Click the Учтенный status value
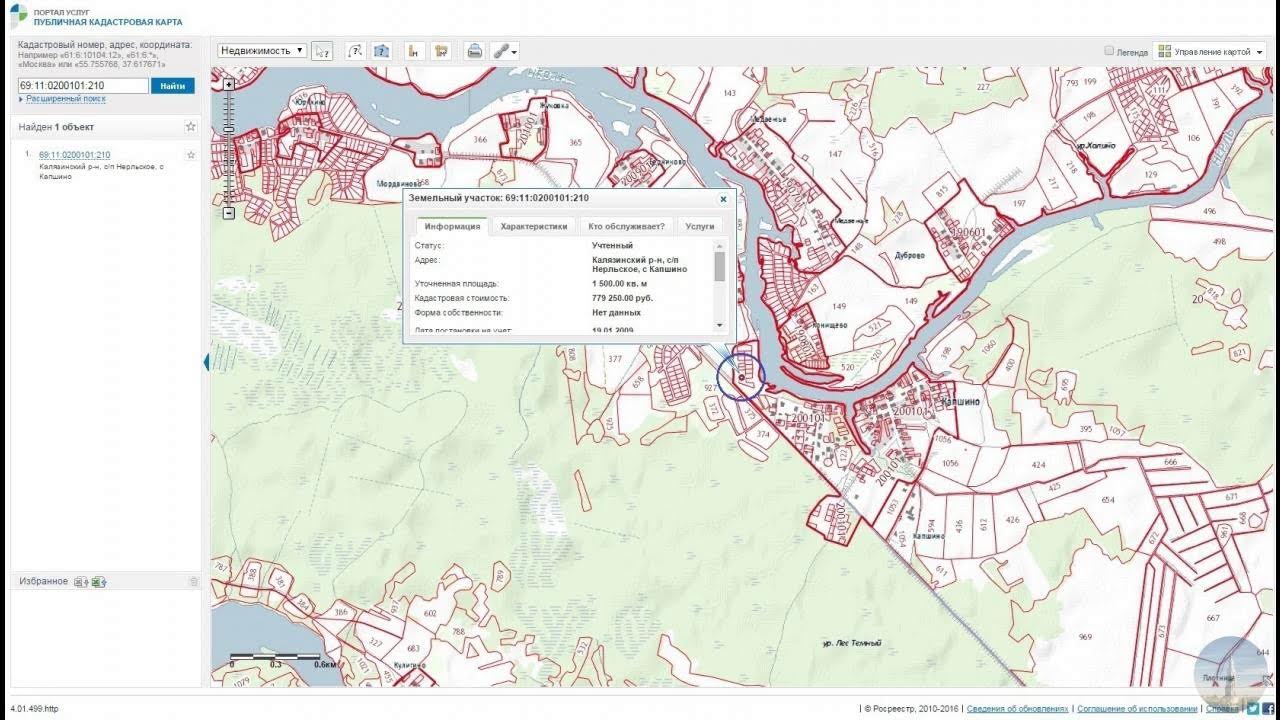 point(612,245)
